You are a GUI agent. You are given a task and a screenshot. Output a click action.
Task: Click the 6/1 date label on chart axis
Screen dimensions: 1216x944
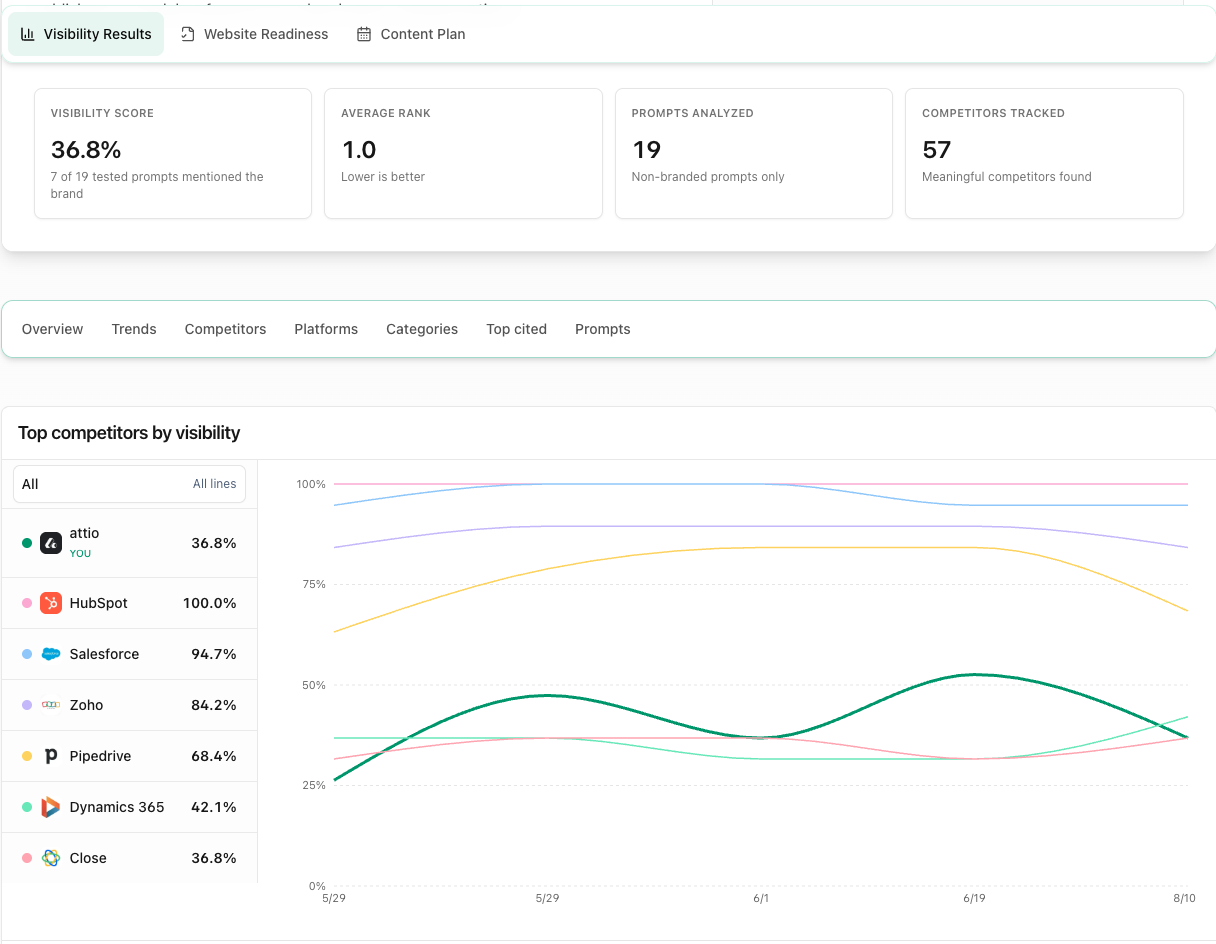tap(761, 899)
